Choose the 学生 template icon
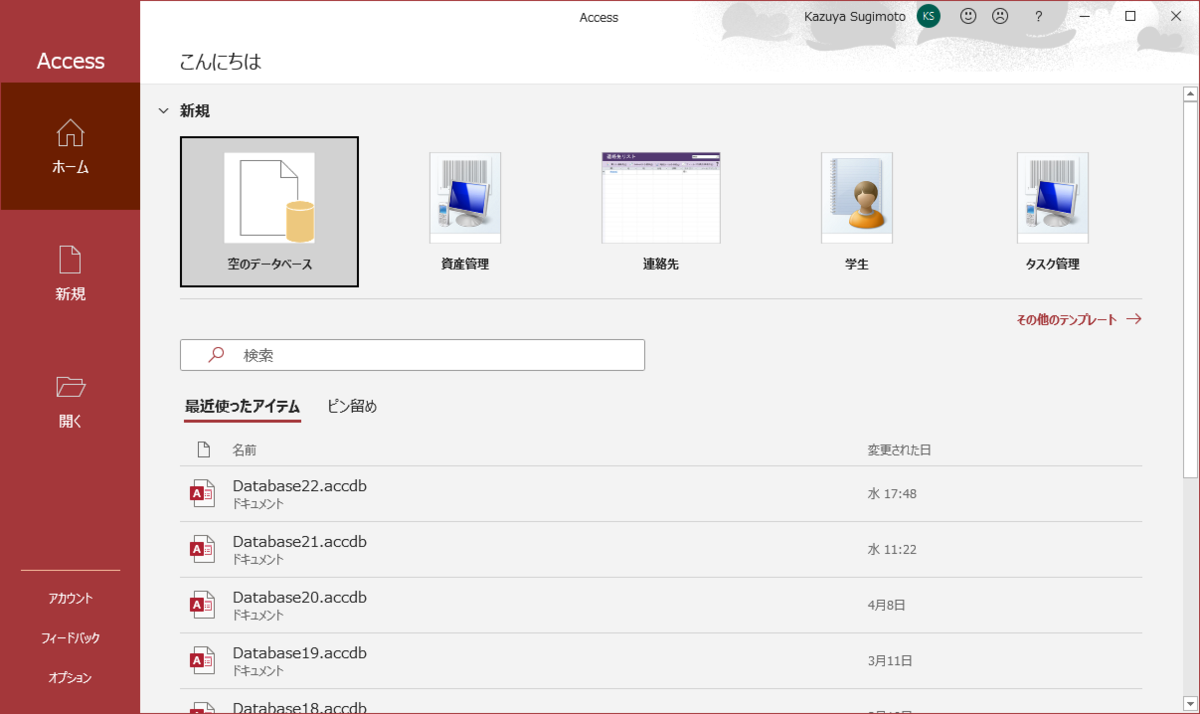Image resolution: width=1200 pixels, height=714 pixels. click(x=857, y=198)
